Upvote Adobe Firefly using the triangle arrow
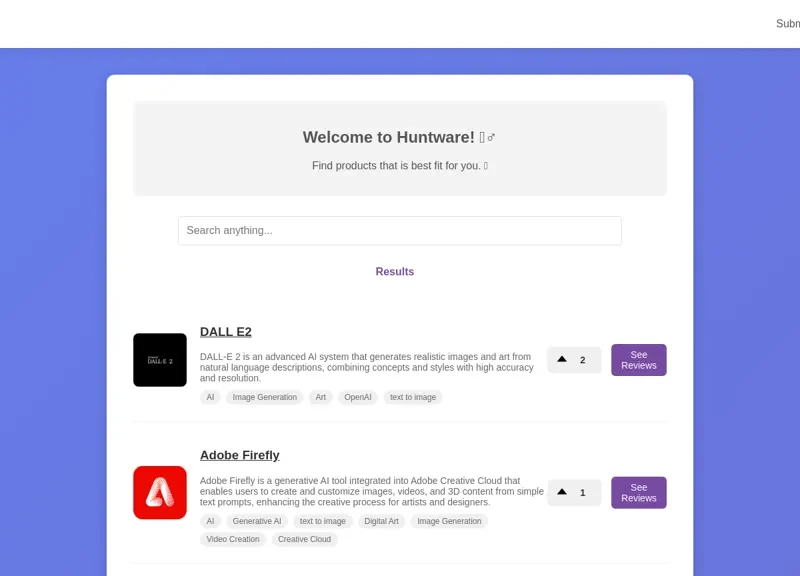 [562, 492]
